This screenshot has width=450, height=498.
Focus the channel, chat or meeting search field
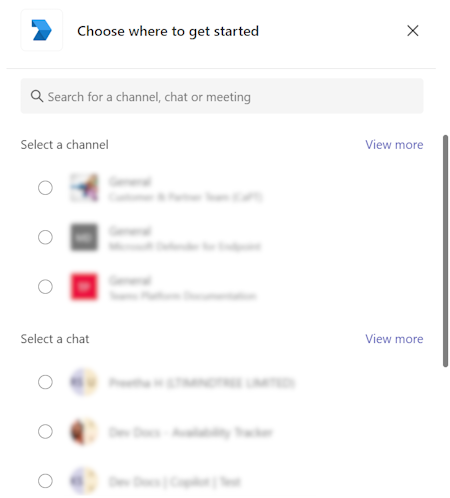pyautogui.click(x=222, y=96)
